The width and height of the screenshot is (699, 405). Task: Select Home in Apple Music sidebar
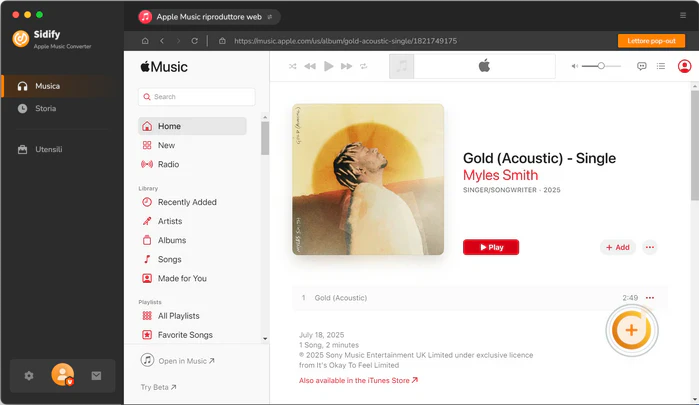pyautogui.click(x=192, y=126)
